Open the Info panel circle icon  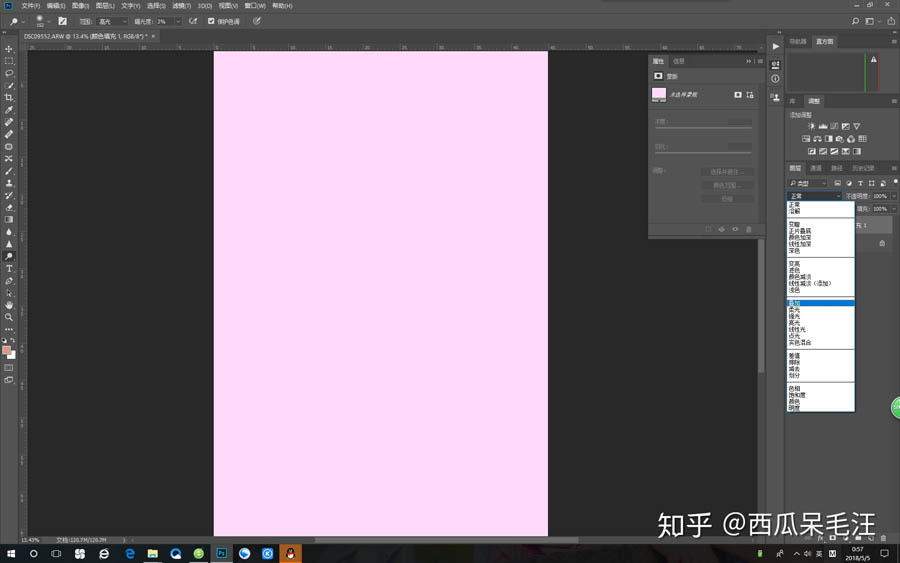pos(775,79)
